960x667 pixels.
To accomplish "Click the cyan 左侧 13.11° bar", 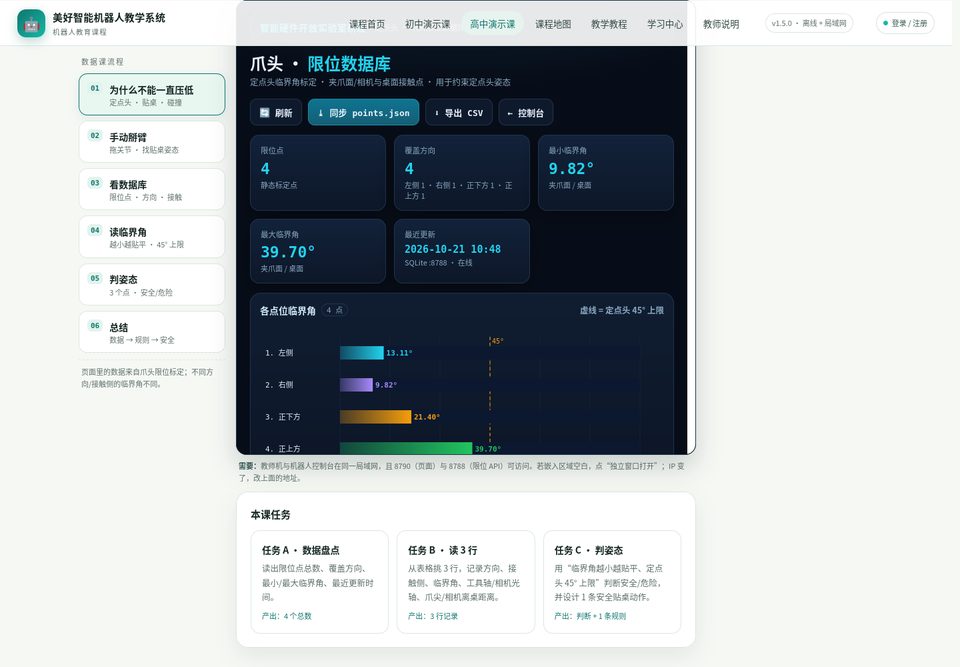I will pos(362,353).
